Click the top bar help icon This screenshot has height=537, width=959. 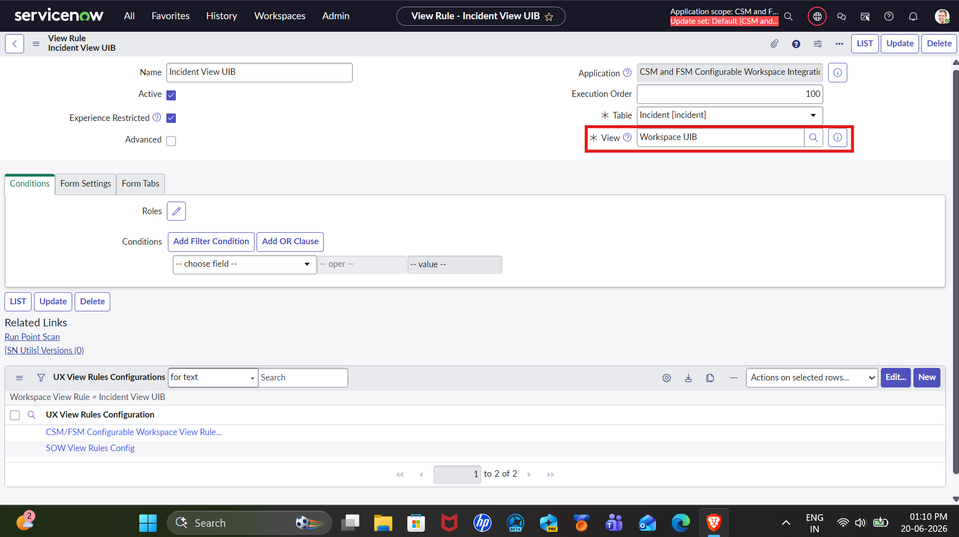click(x=889, y=17)
